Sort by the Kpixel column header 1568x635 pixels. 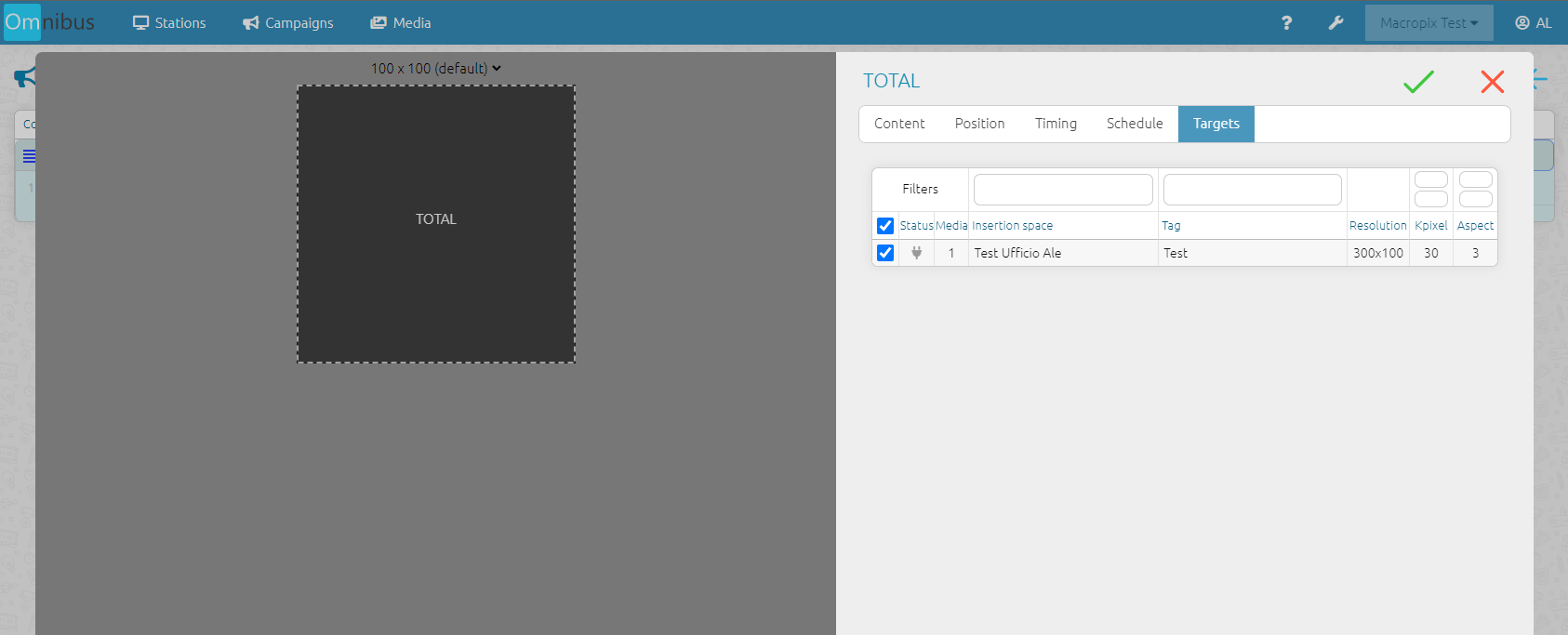coord(1431,226)
